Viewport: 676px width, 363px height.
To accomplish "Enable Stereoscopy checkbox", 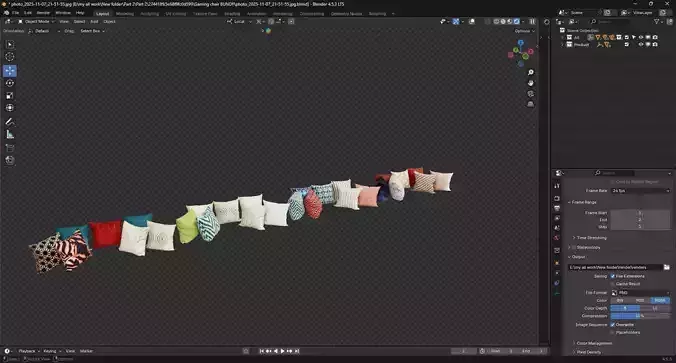I will pyautogui.click(x=574, y=247).
